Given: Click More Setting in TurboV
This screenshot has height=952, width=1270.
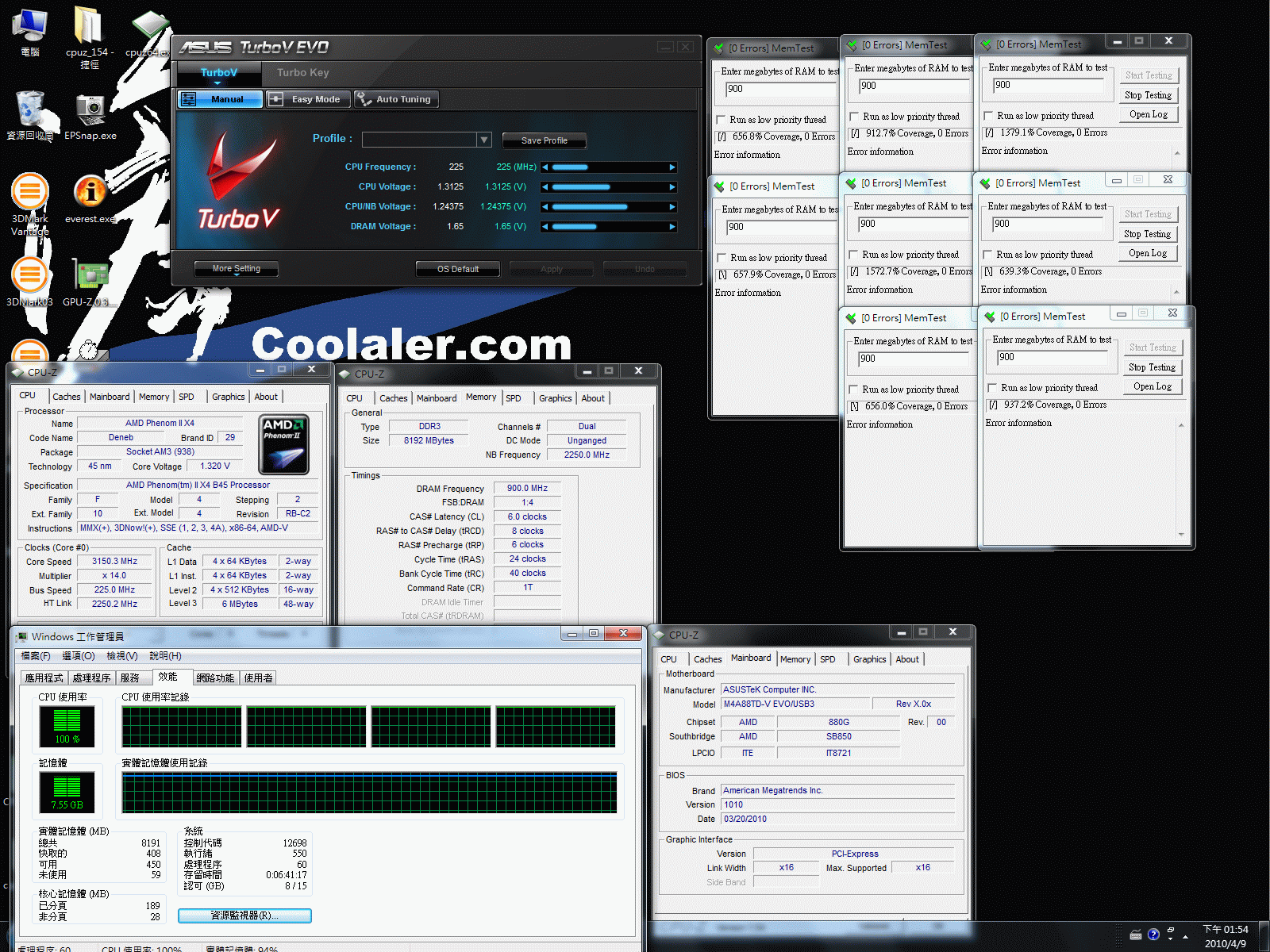Looking at the screenshot, I should [237, 269].
